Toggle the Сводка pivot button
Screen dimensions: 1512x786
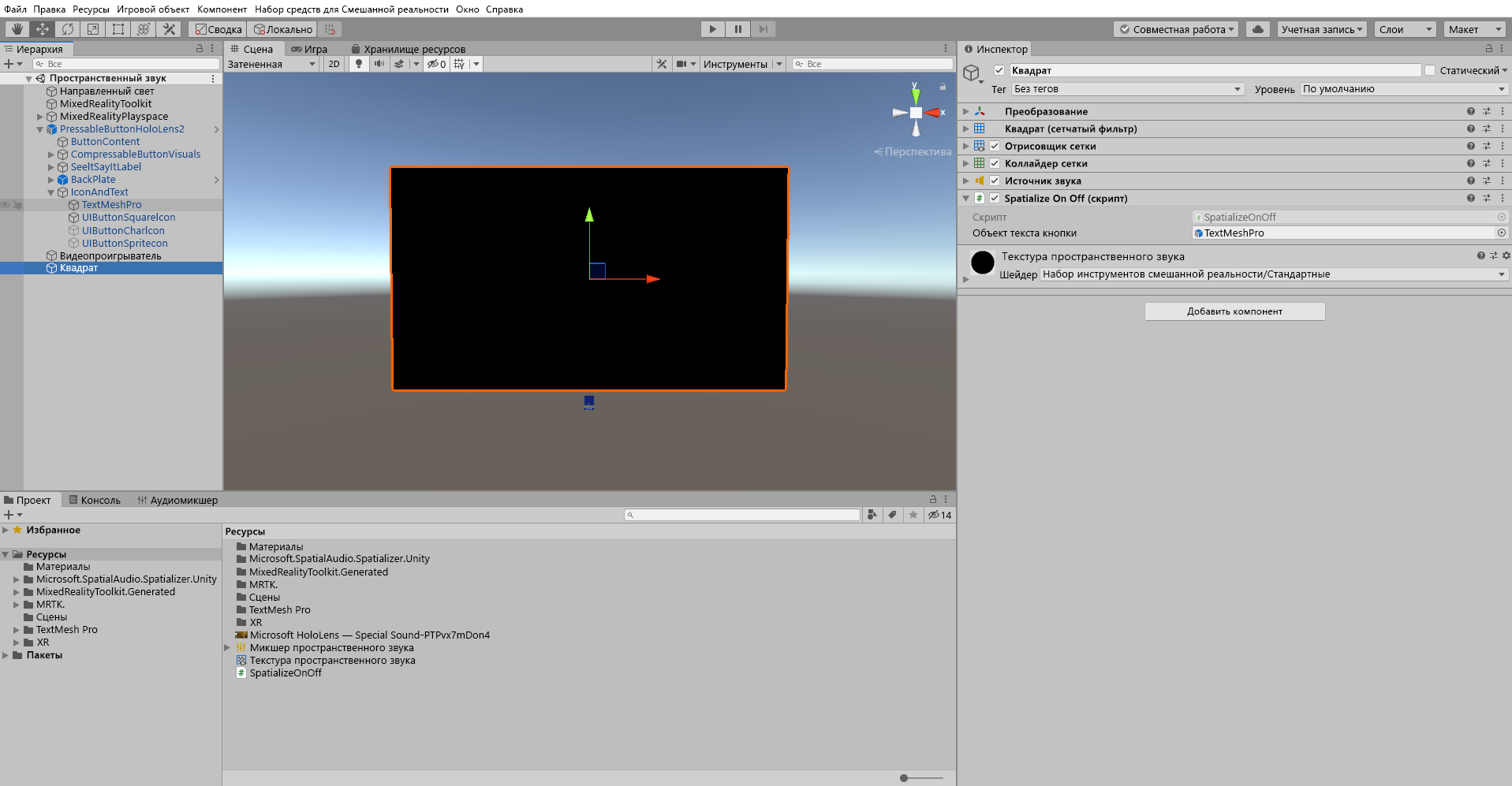[x=218, y=29]
